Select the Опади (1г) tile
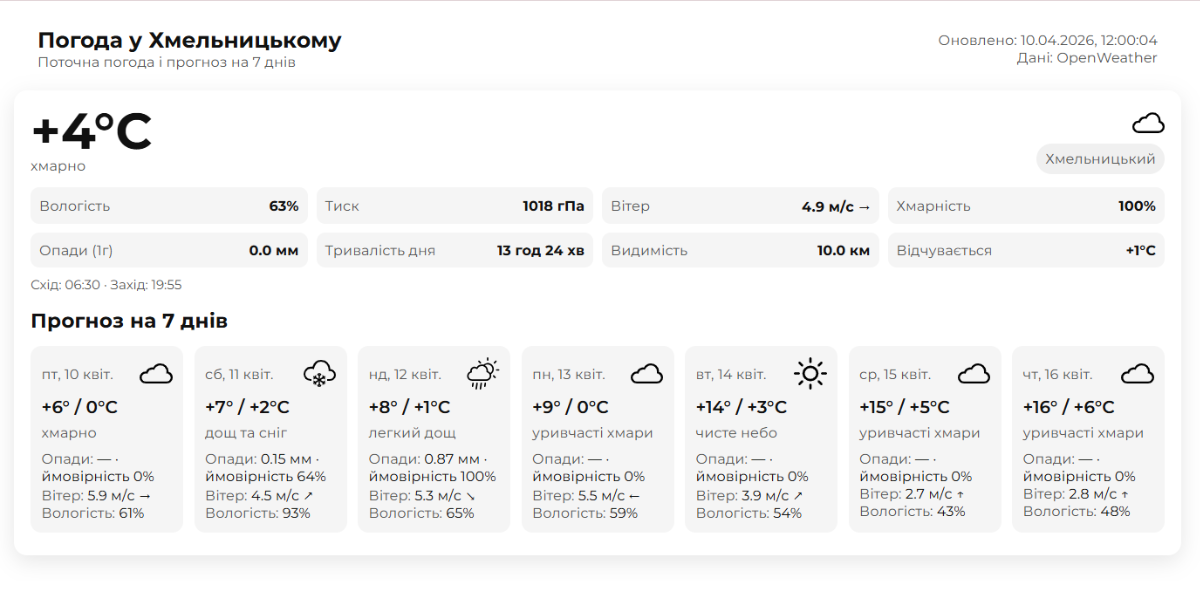 pos(169,250)
